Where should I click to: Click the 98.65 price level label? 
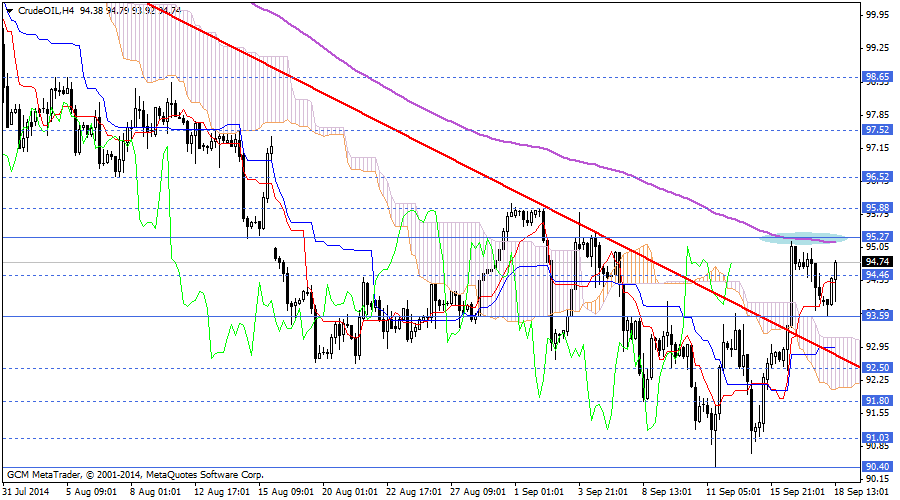click(x=877, y=77)
